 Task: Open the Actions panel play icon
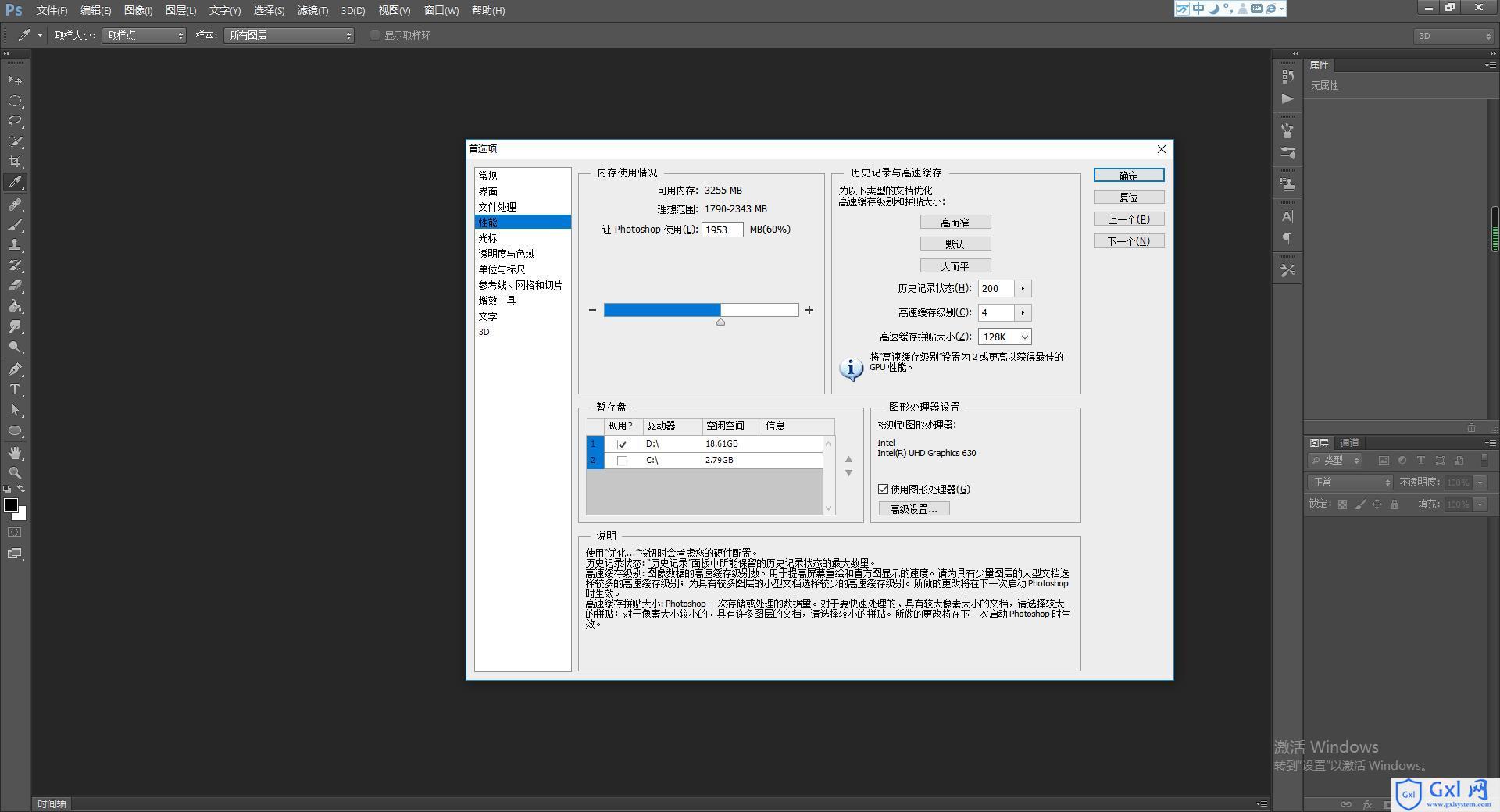(x=1287, y=99)
